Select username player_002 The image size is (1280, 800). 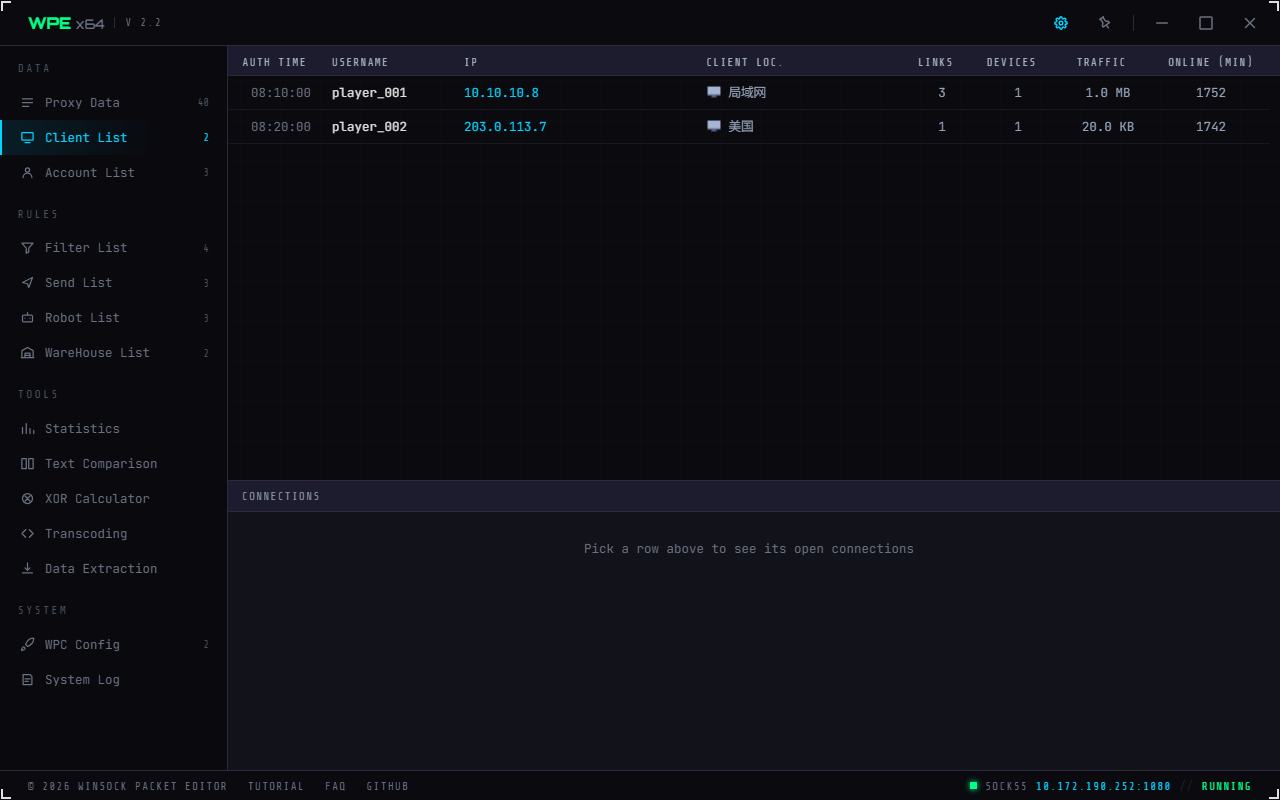[369, 127]
